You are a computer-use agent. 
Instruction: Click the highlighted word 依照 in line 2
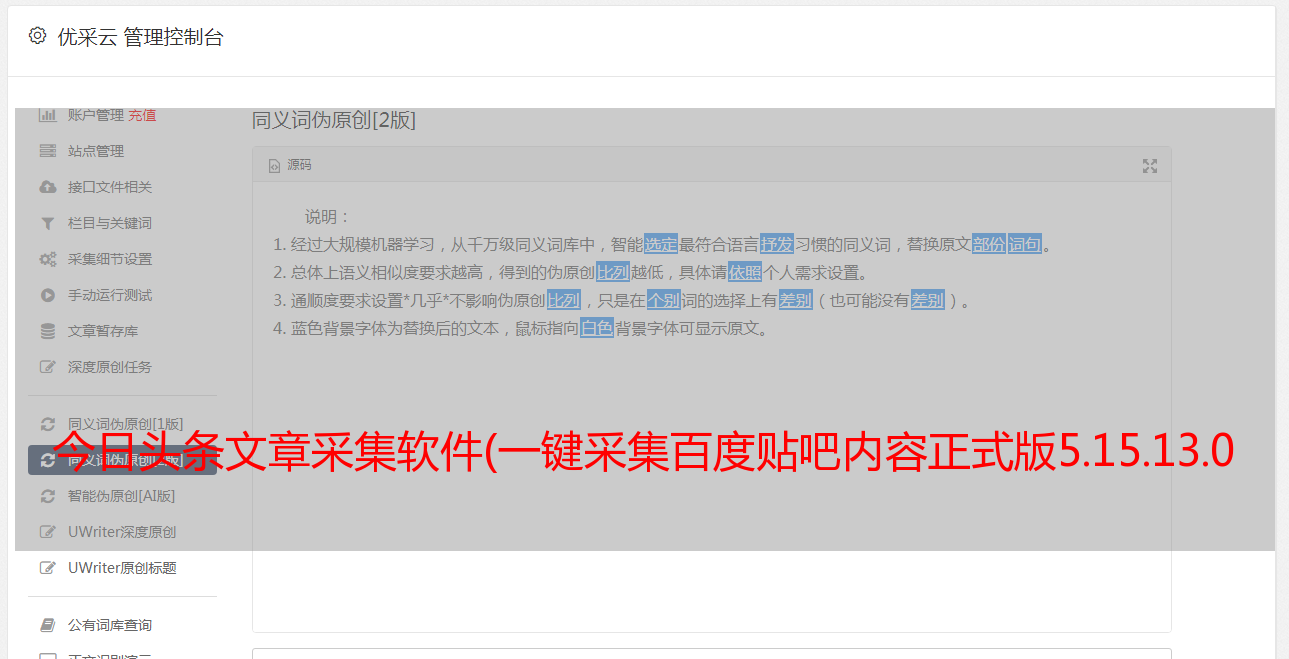coord(745,272)
